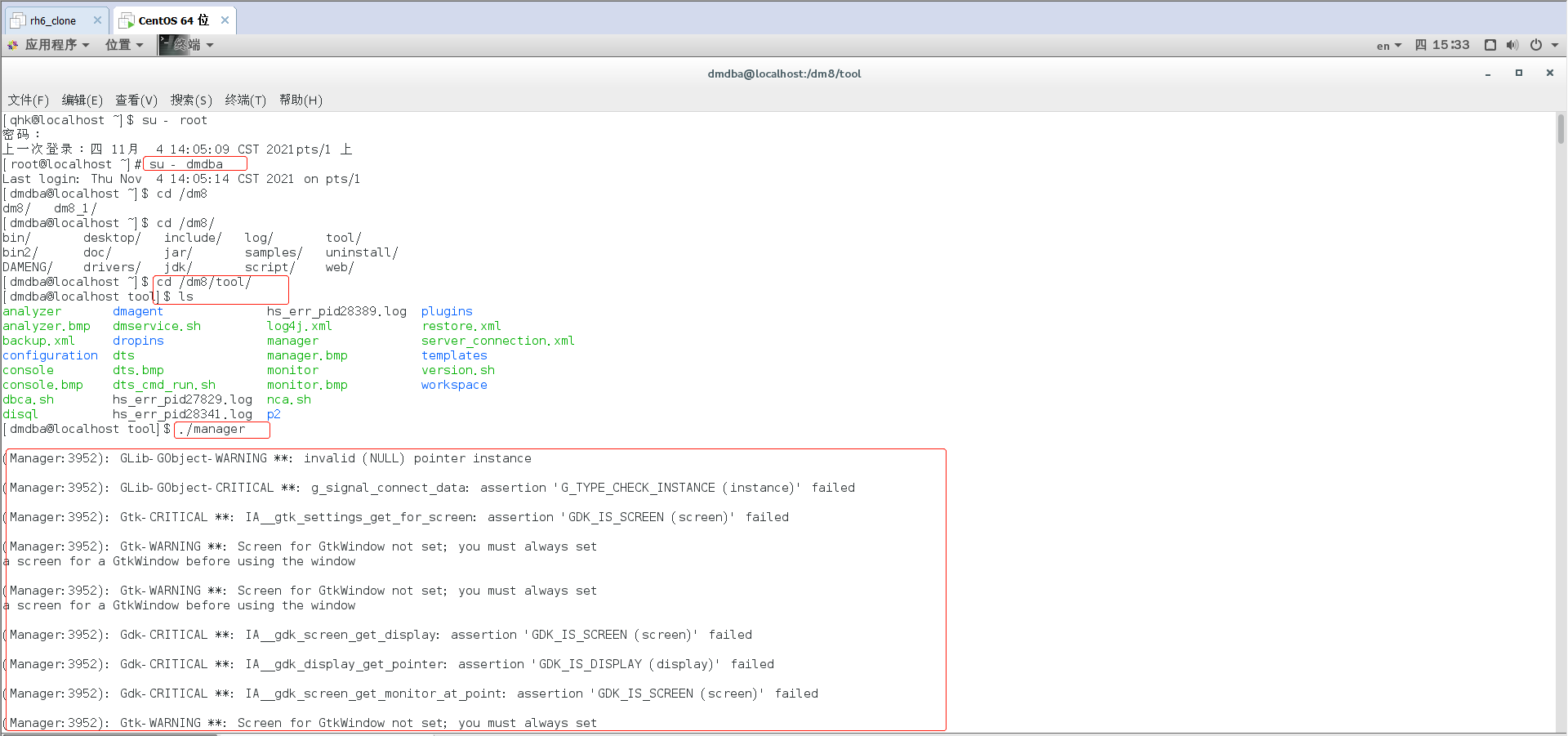Maximize the dmdba terminal window

1519,73
